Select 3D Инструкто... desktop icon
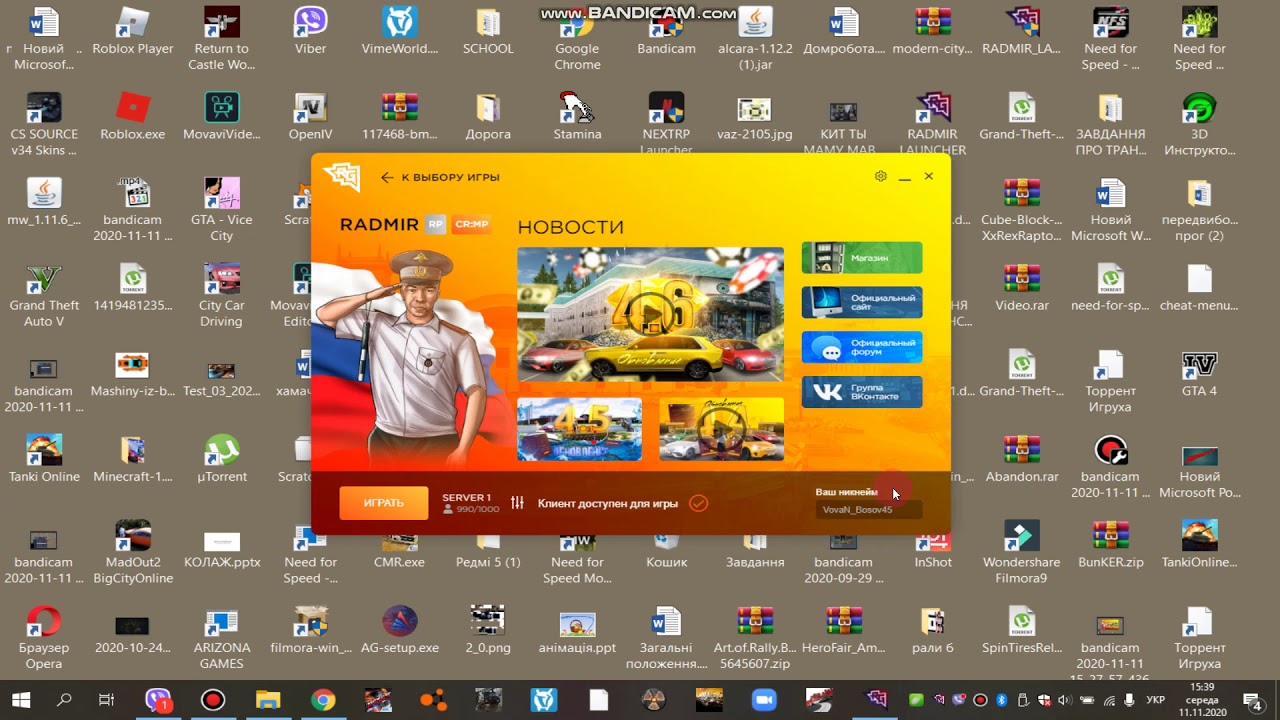The width and height of the screenshot is (1280, 720). tap(1199, 125)
